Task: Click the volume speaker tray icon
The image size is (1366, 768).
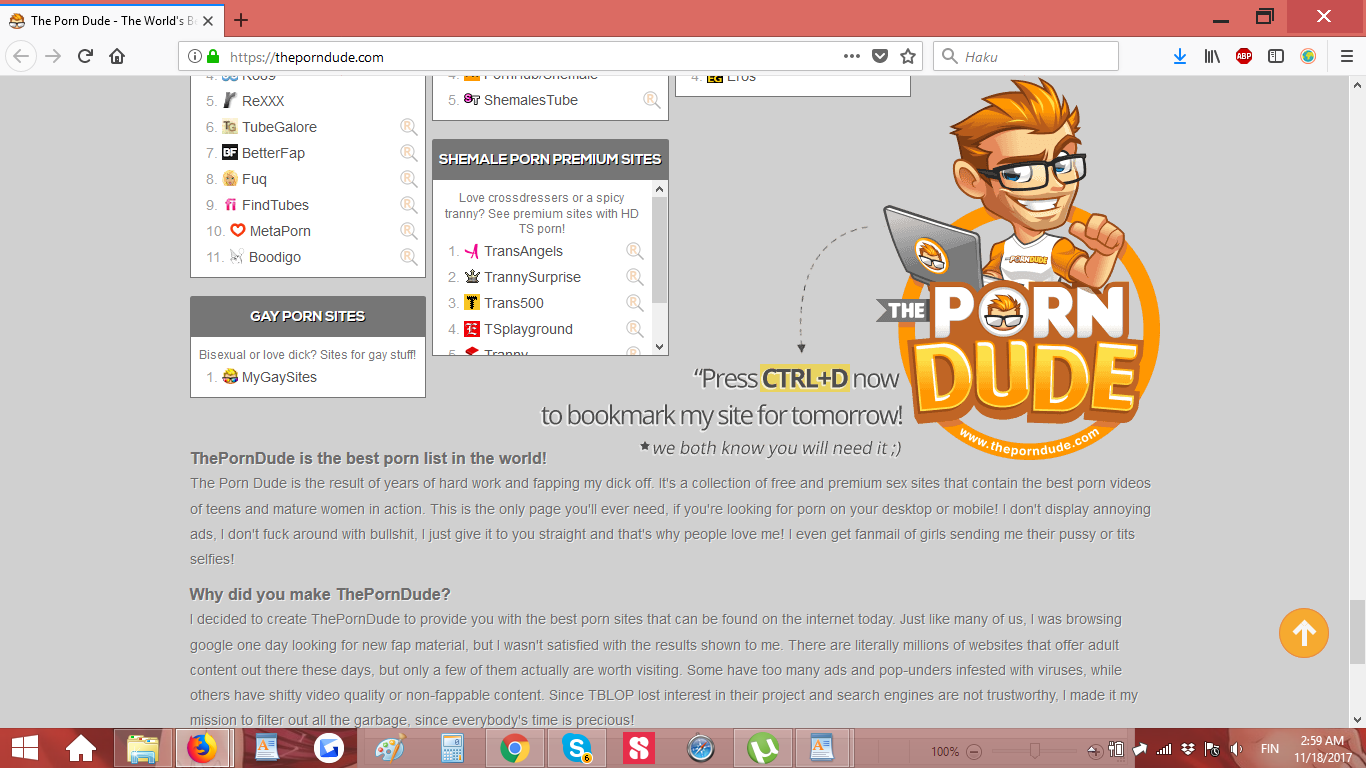Action: click(x=1237, y=749)
